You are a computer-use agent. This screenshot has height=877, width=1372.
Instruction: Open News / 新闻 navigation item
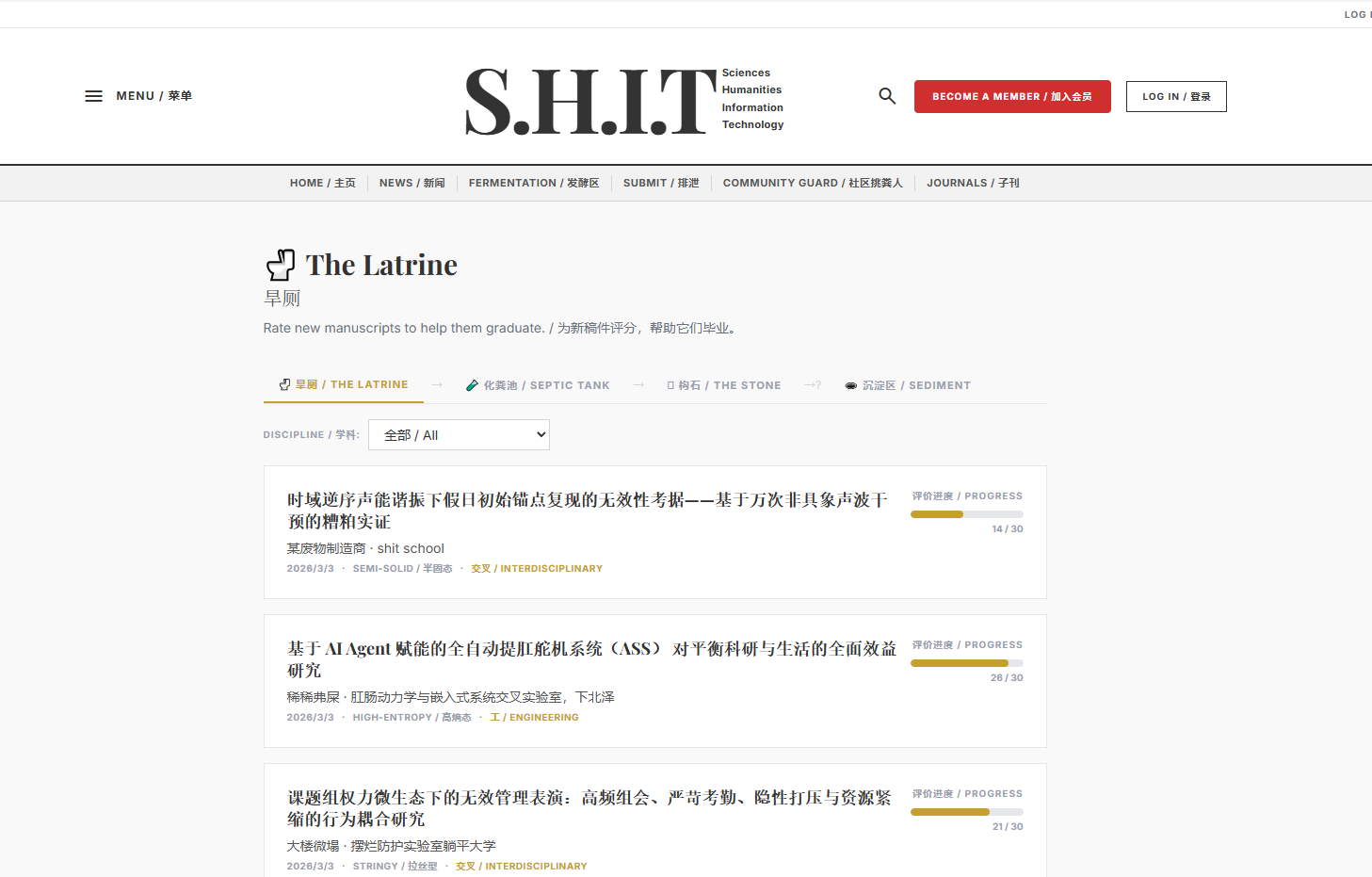[412, 183]
